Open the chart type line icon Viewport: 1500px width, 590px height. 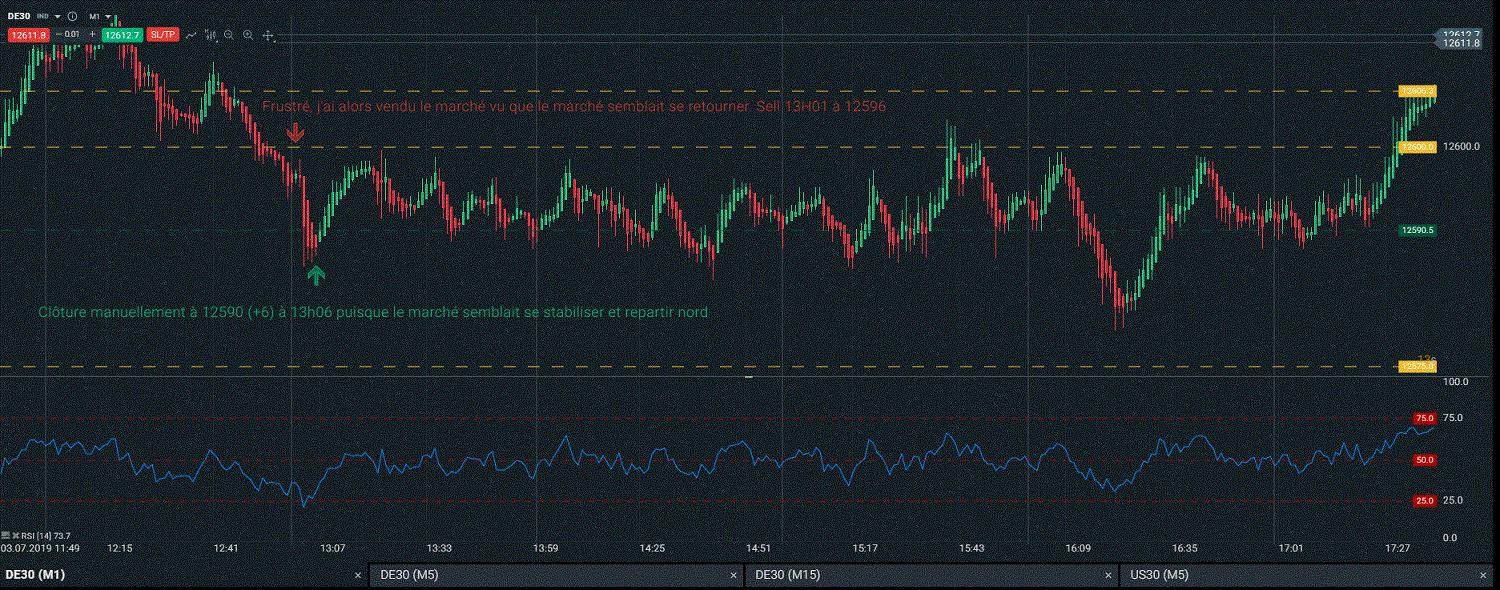pyautogui.click(x=191, y=35)
